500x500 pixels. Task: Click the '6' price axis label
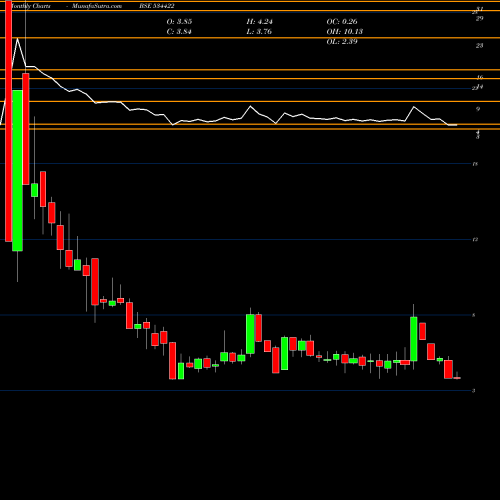click(x=474, y=315)
